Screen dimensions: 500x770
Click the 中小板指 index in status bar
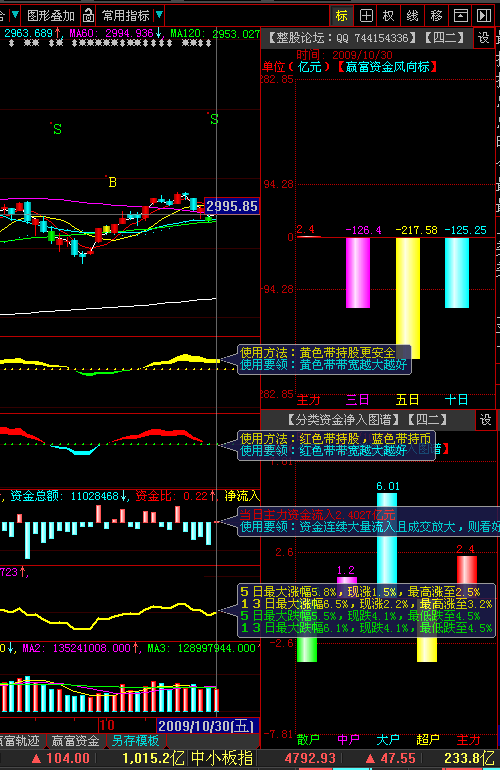(x=222, y=758)
